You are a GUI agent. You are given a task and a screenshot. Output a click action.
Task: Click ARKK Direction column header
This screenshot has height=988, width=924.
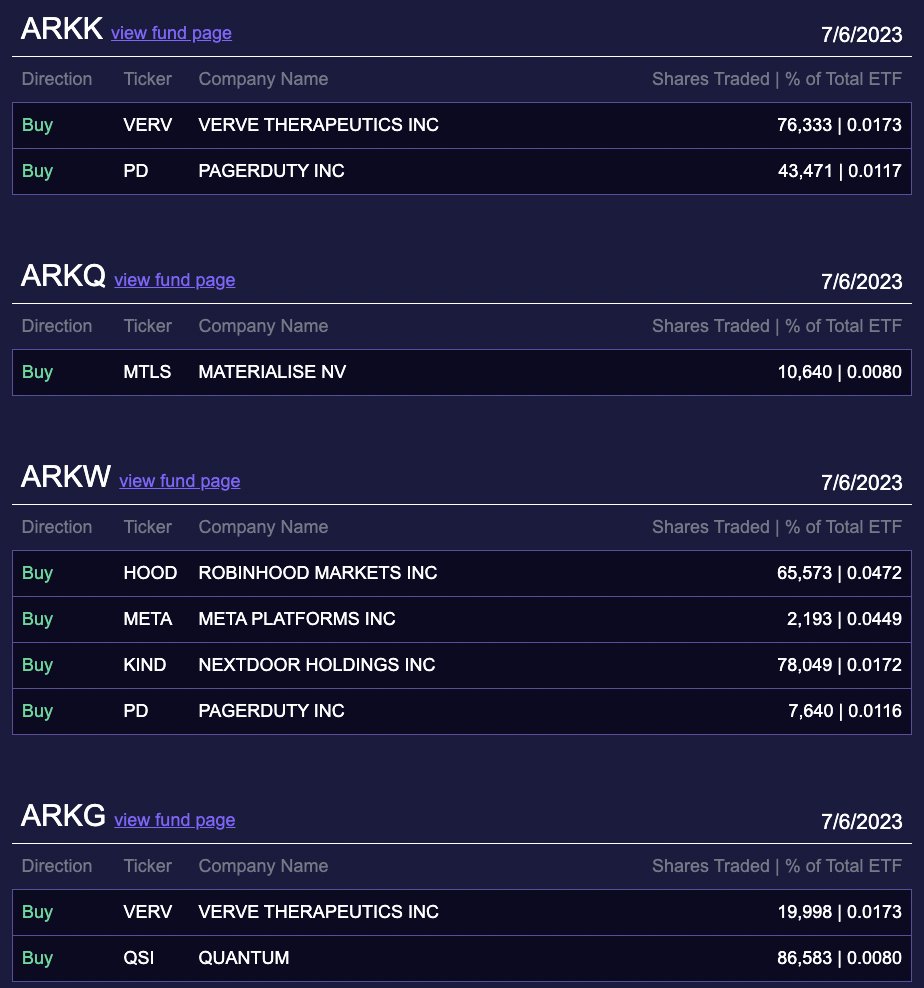point(57,79)
